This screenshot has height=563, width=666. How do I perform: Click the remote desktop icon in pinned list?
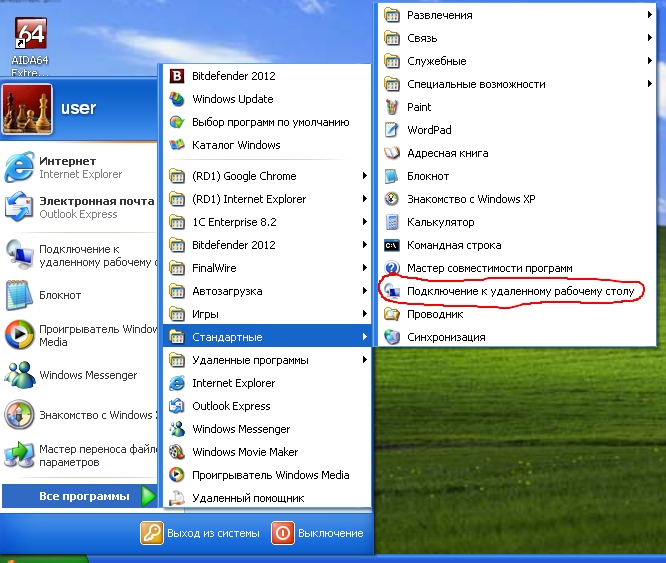pyautogui.click(x=19, y=255)
